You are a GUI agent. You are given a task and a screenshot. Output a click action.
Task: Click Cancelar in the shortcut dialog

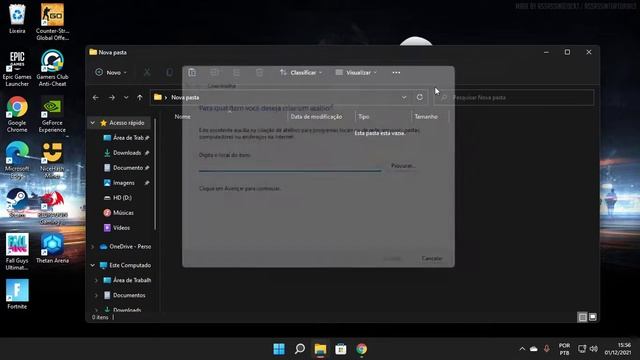click(x=432, y=258)
